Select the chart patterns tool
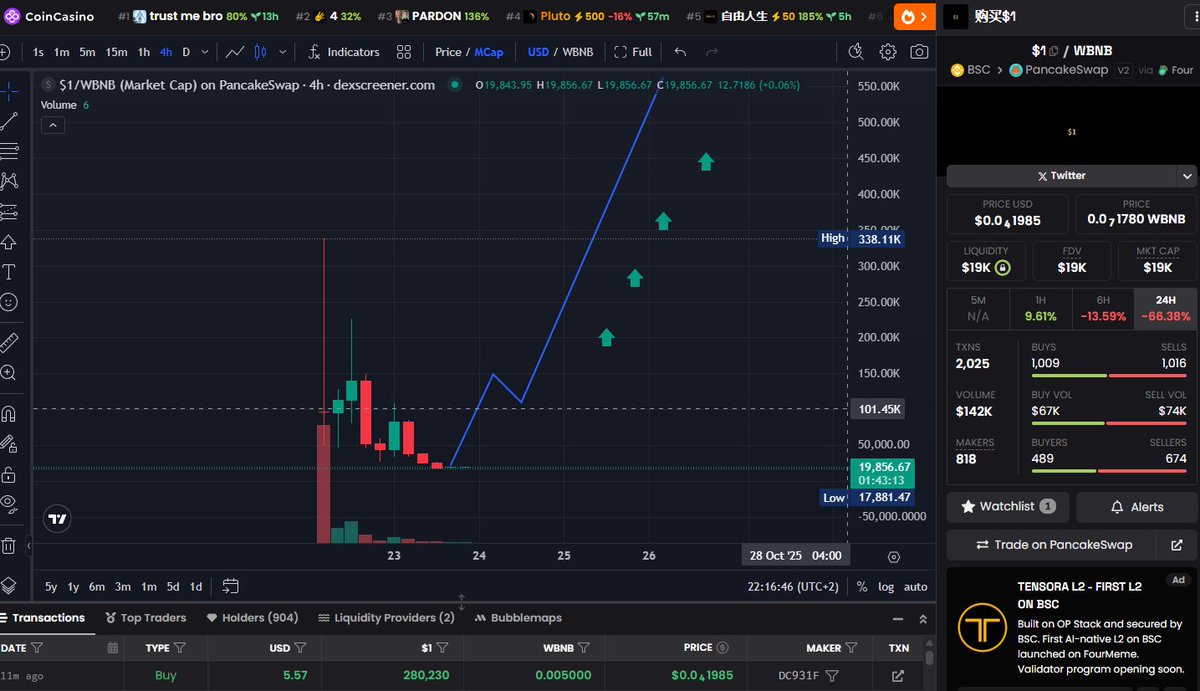This screenshot has height=691, width=1200. (x=9, y=181)
